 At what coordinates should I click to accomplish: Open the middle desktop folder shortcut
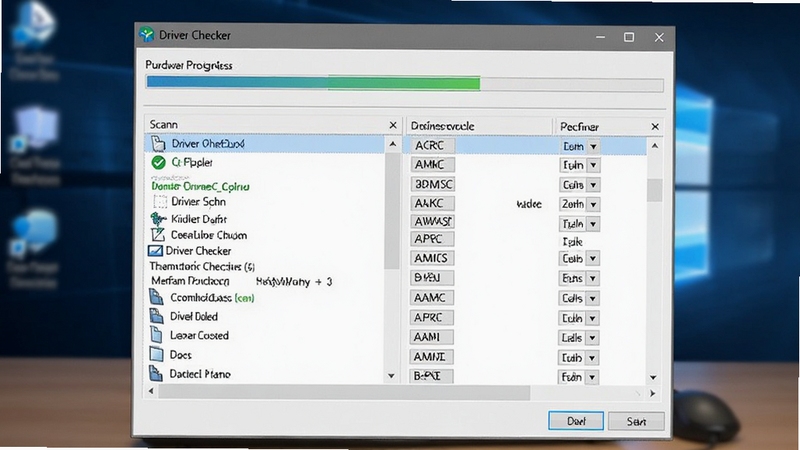tap(34, 129)
